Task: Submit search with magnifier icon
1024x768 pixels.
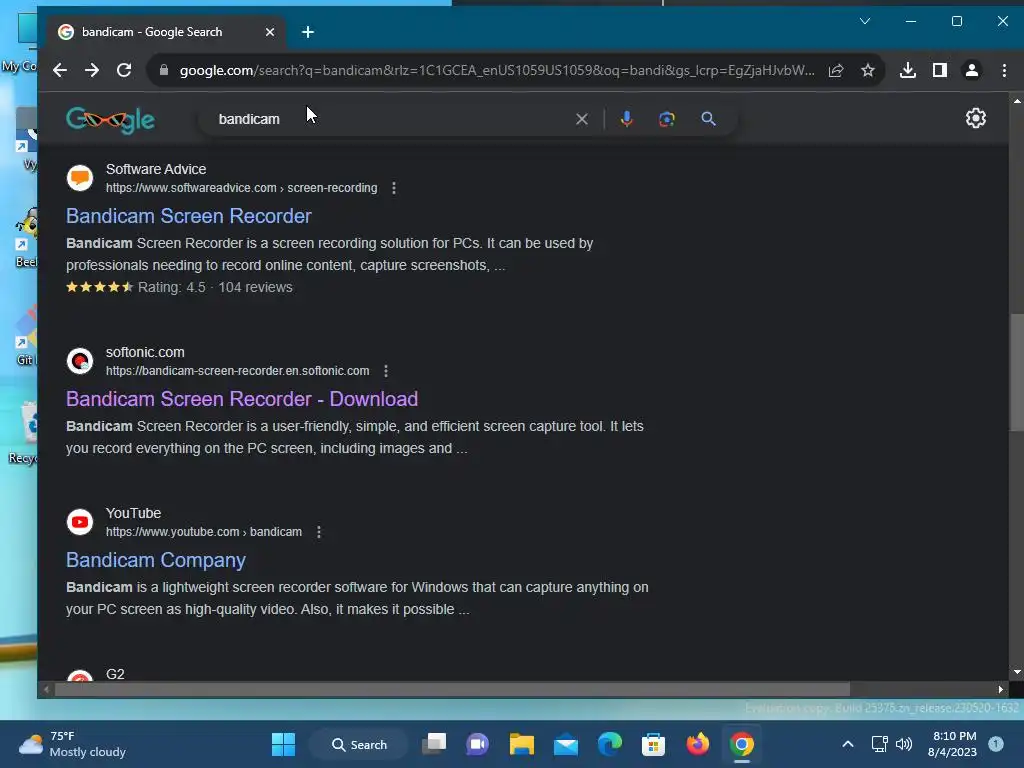Action: pyautogui.click(x=709, y=119)
